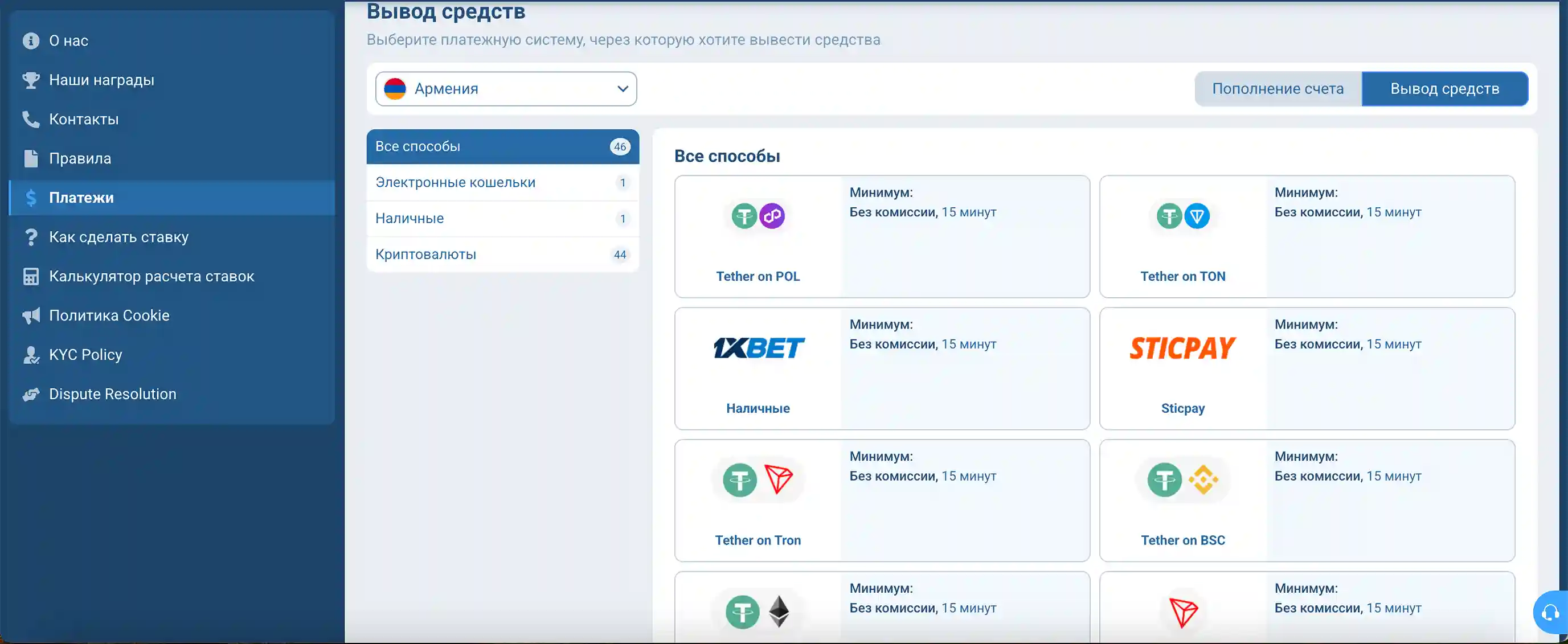Open the Платежи menu item
This screenshot has width=1568, height=644.
(171, 197)
